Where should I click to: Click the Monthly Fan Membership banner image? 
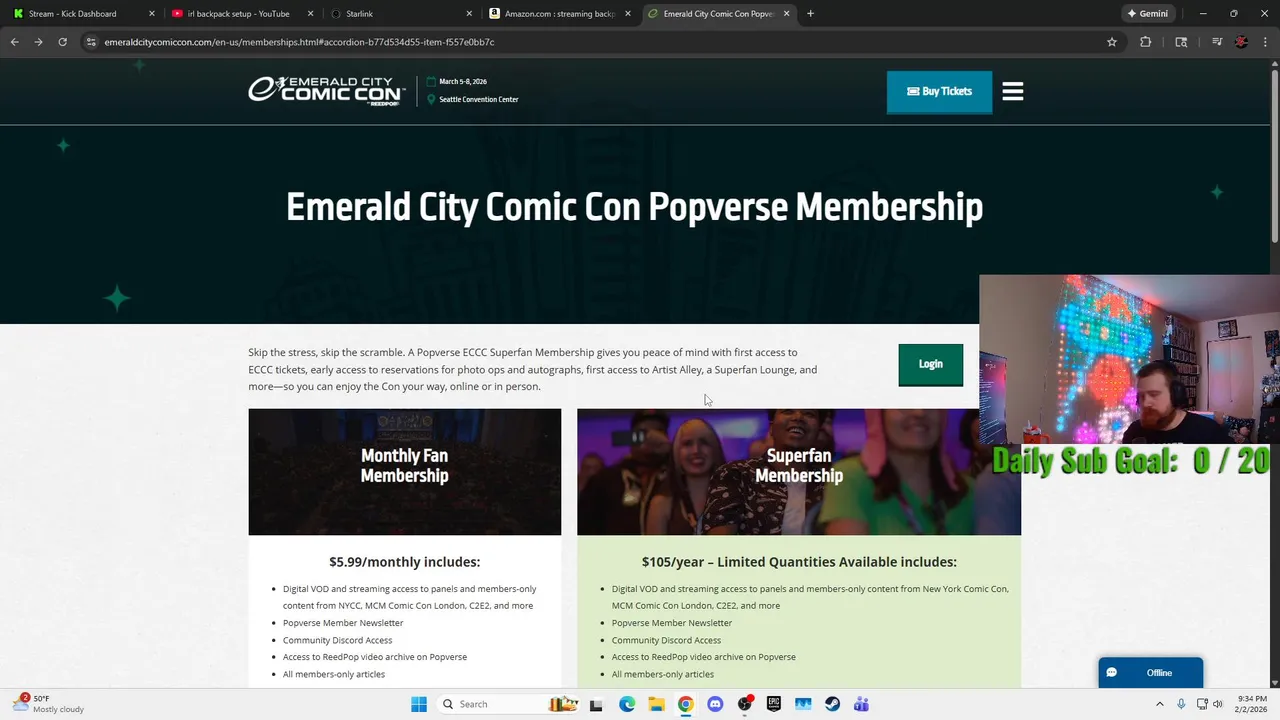click(404, 472)
